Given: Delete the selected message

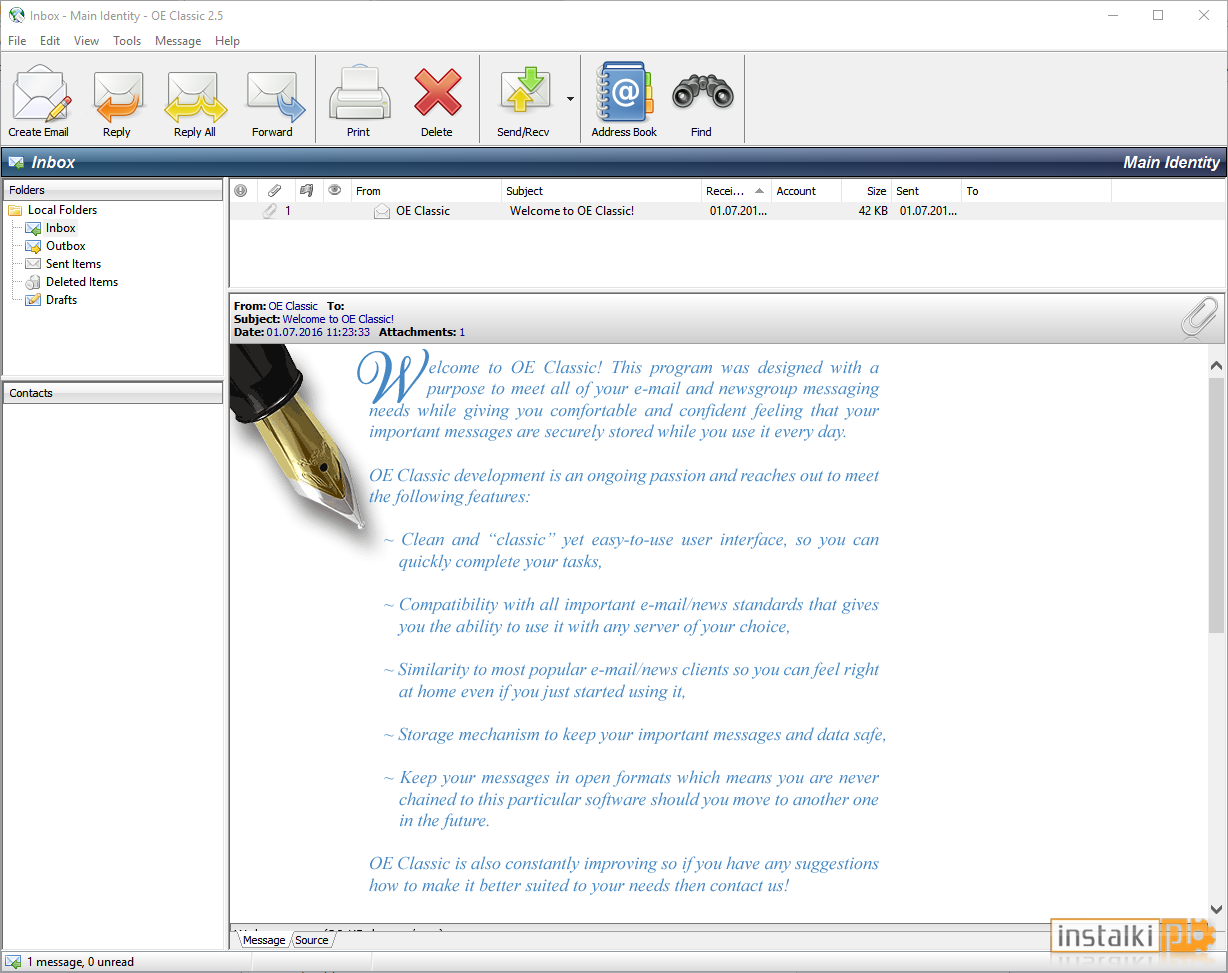Looking at the screenshot, I should [437, 100].
